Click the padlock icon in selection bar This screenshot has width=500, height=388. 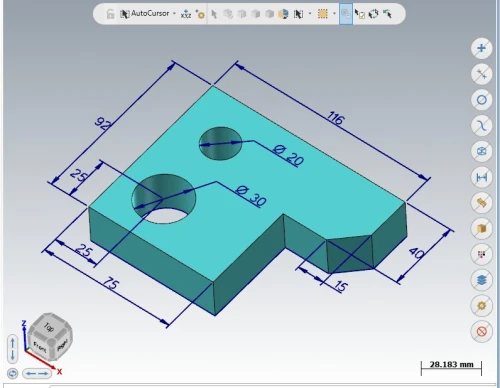click(110, 14)
